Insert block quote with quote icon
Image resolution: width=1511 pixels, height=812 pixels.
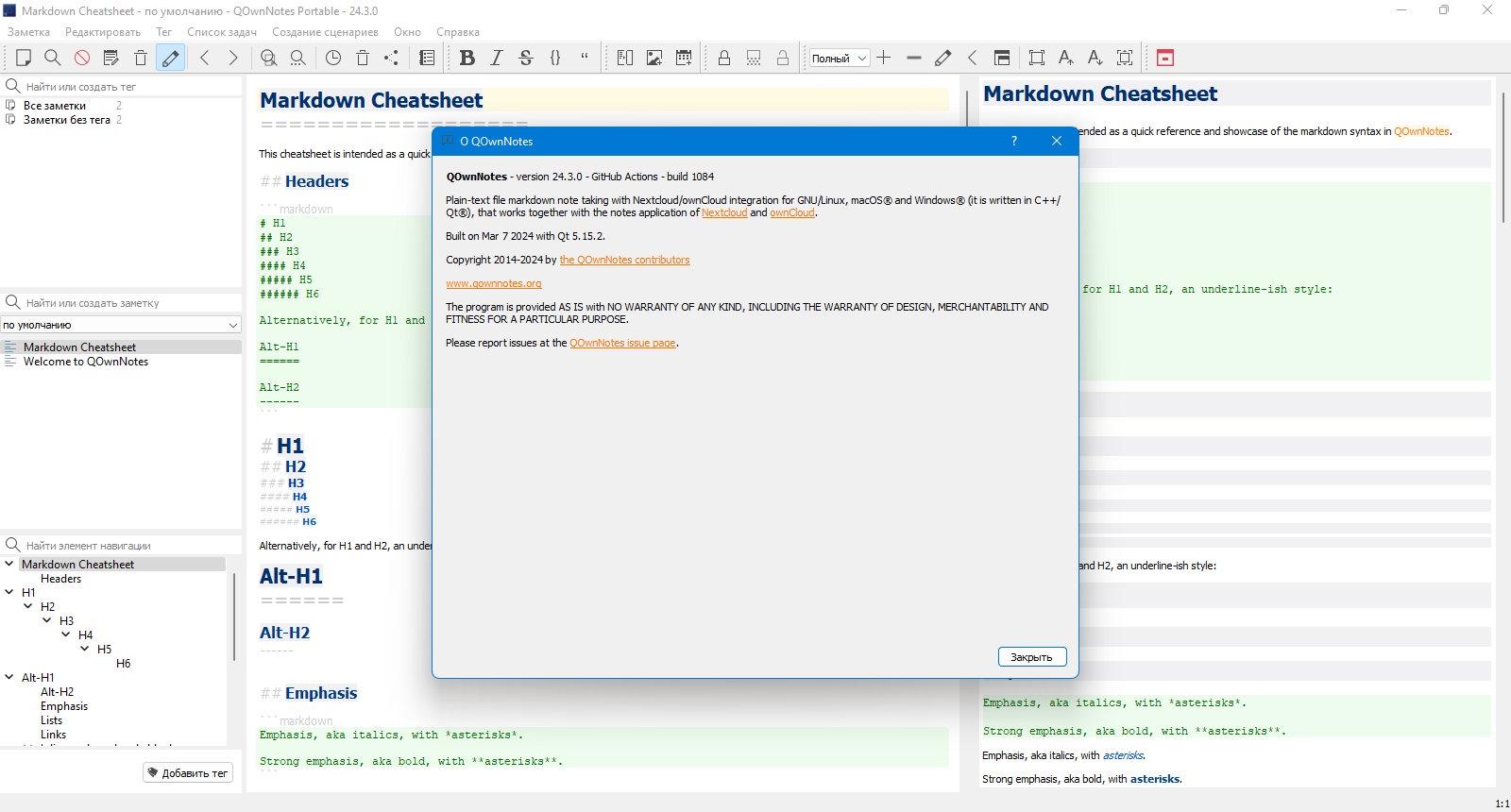point(585,58)
